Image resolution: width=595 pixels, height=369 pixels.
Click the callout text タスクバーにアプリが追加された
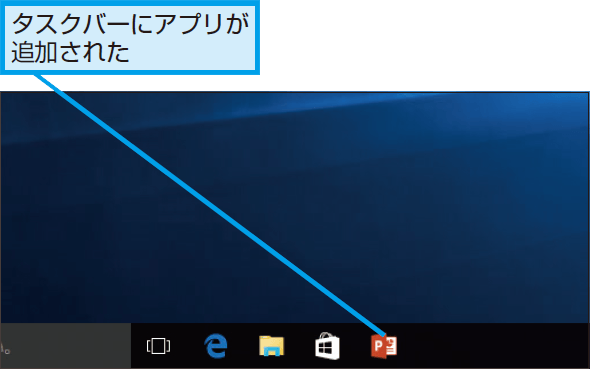tap(130, 38)
